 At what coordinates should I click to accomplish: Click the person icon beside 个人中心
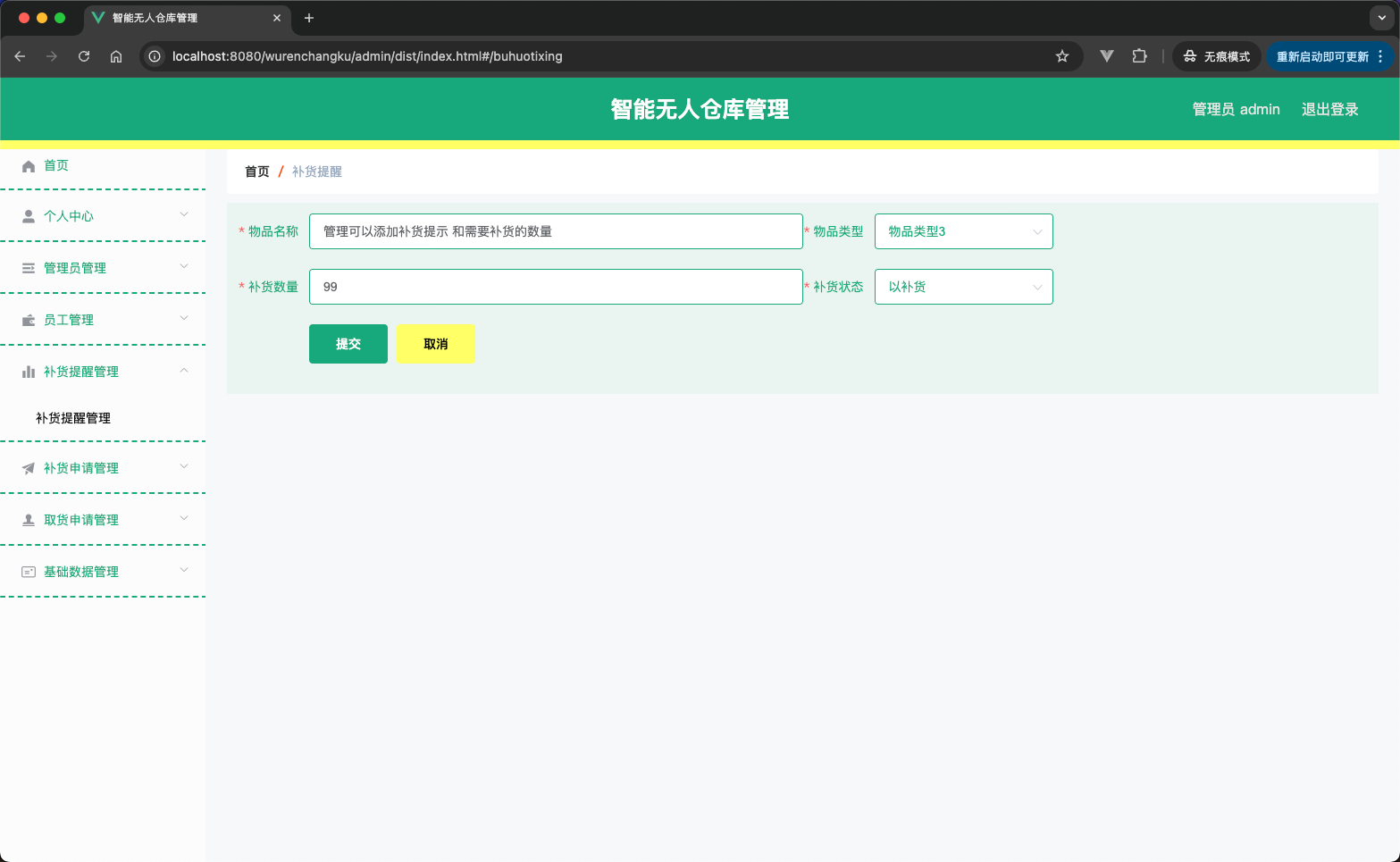tap(29, 216)
